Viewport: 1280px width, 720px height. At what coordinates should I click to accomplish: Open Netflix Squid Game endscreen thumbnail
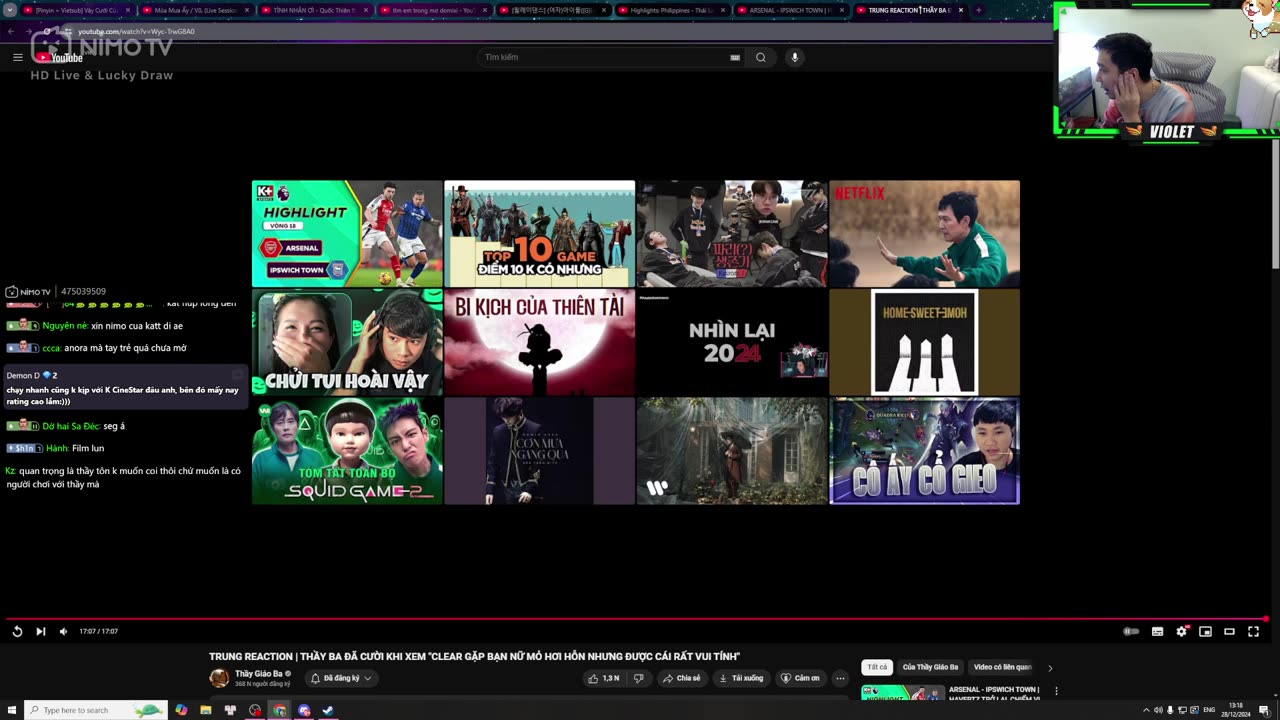925,234
